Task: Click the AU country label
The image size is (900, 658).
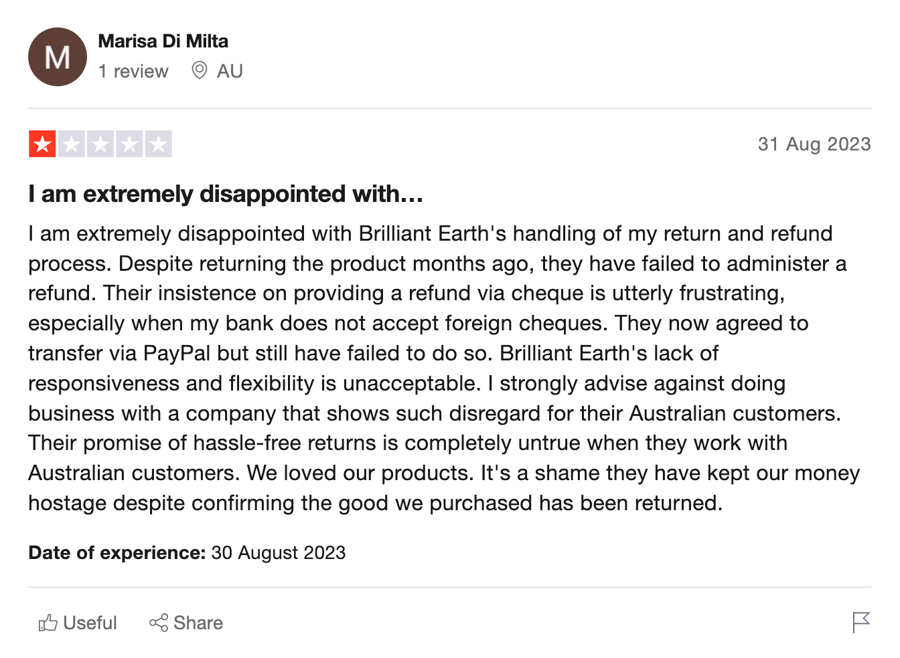Action: [230, 71]
